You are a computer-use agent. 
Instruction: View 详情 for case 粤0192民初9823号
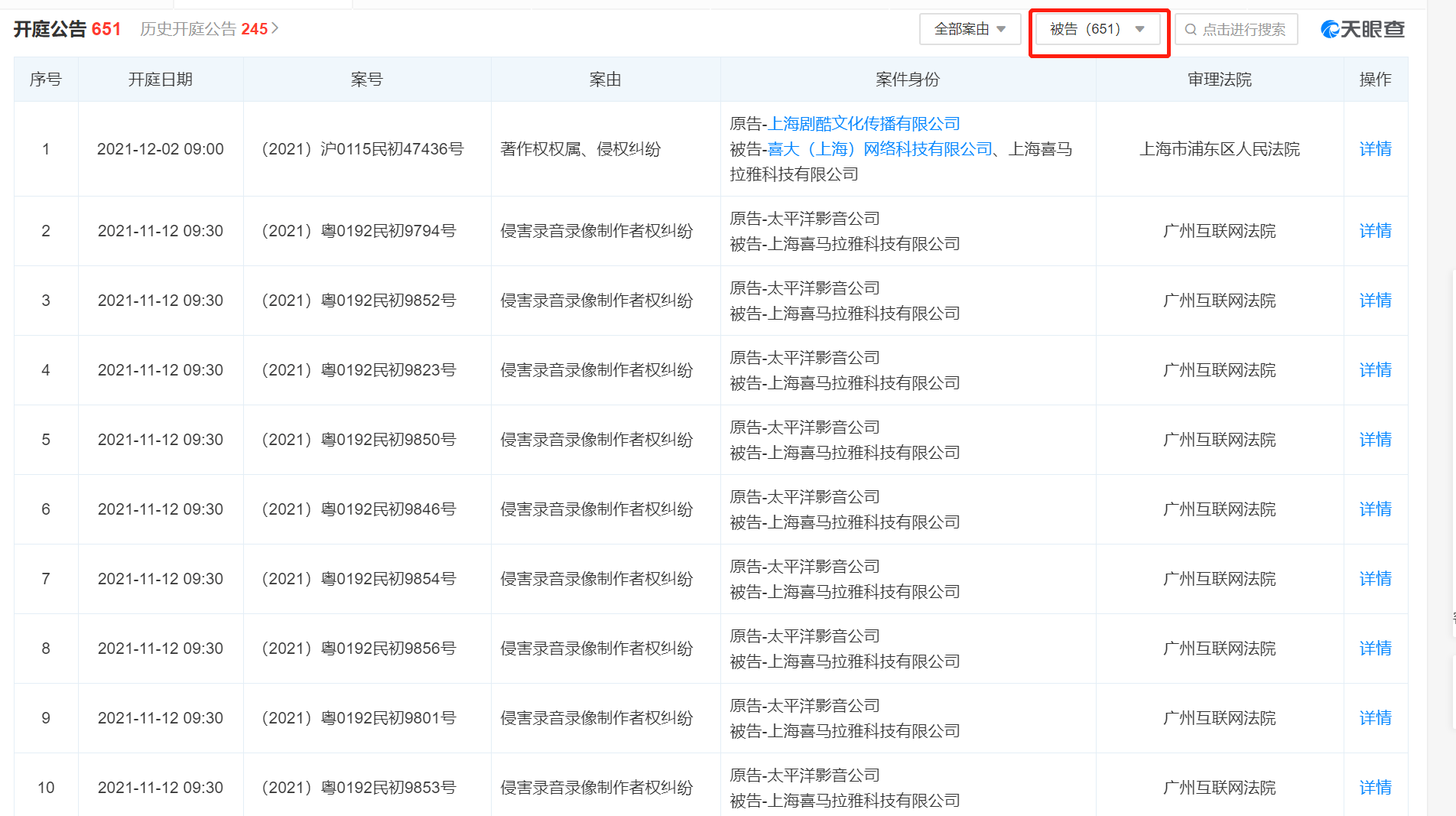click(x=1375, y=370)
